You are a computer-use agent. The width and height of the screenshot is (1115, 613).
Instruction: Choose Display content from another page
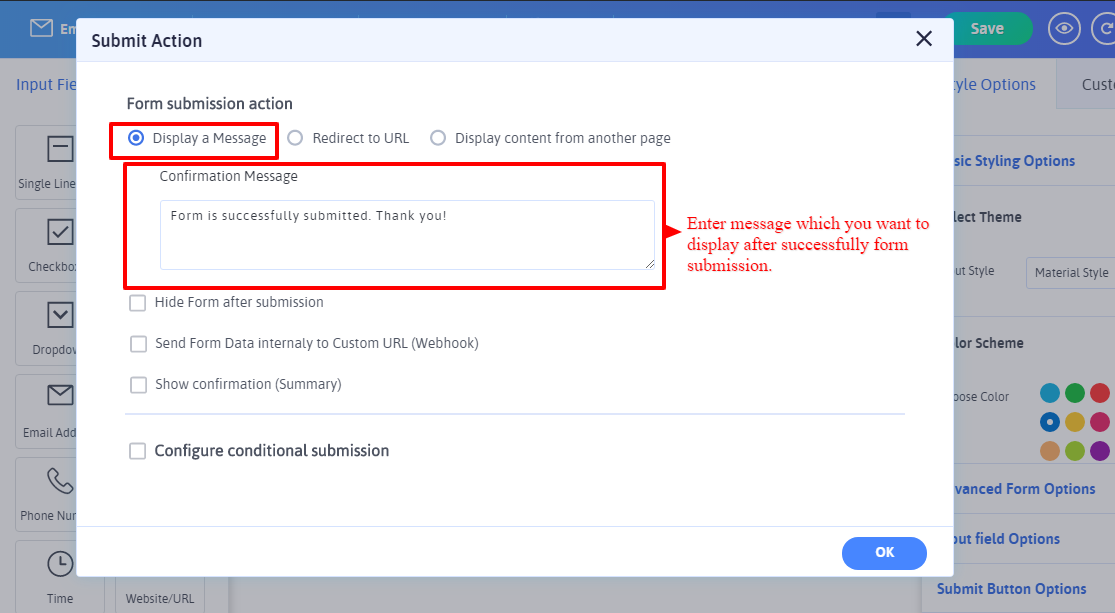point(438,138)
